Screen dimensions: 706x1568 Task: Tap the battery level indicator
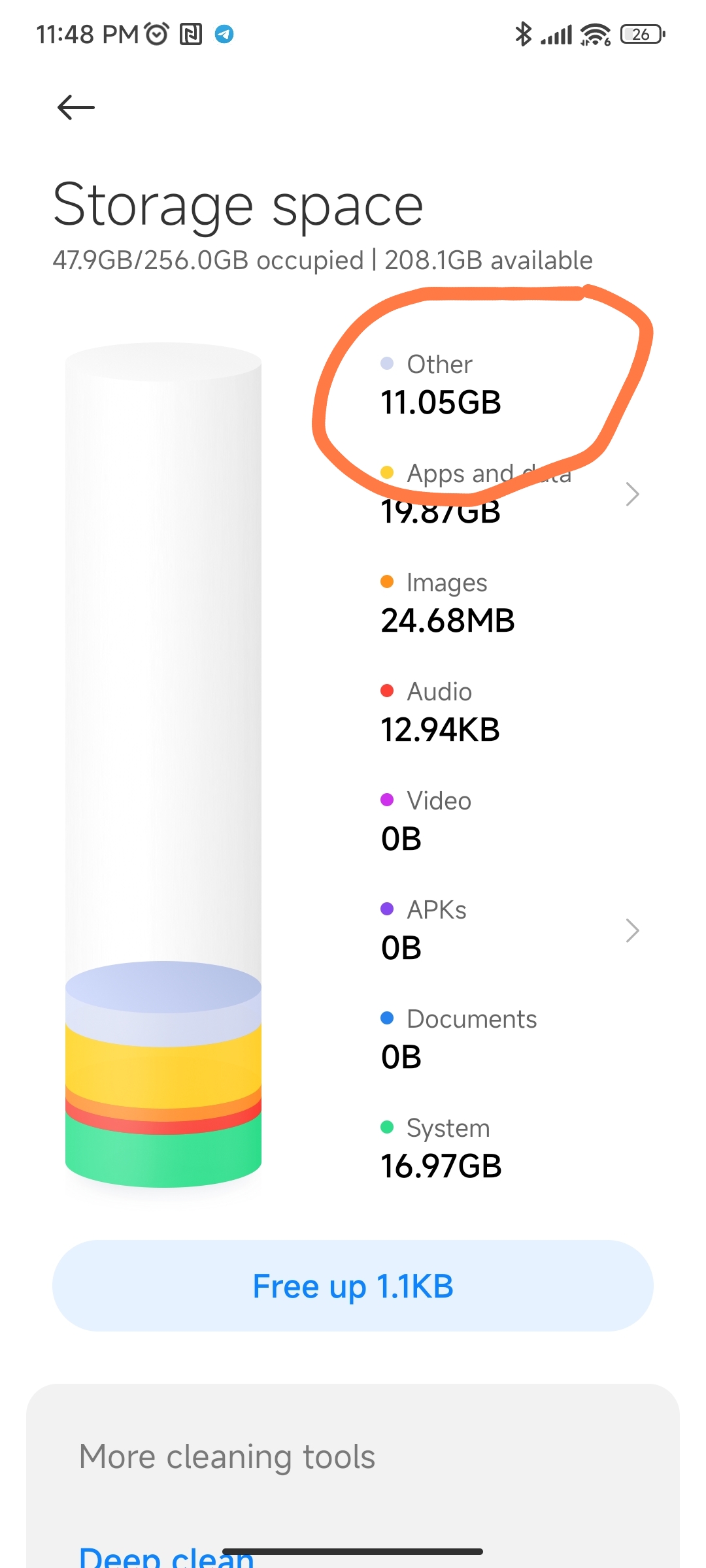(x=643, y=34)
